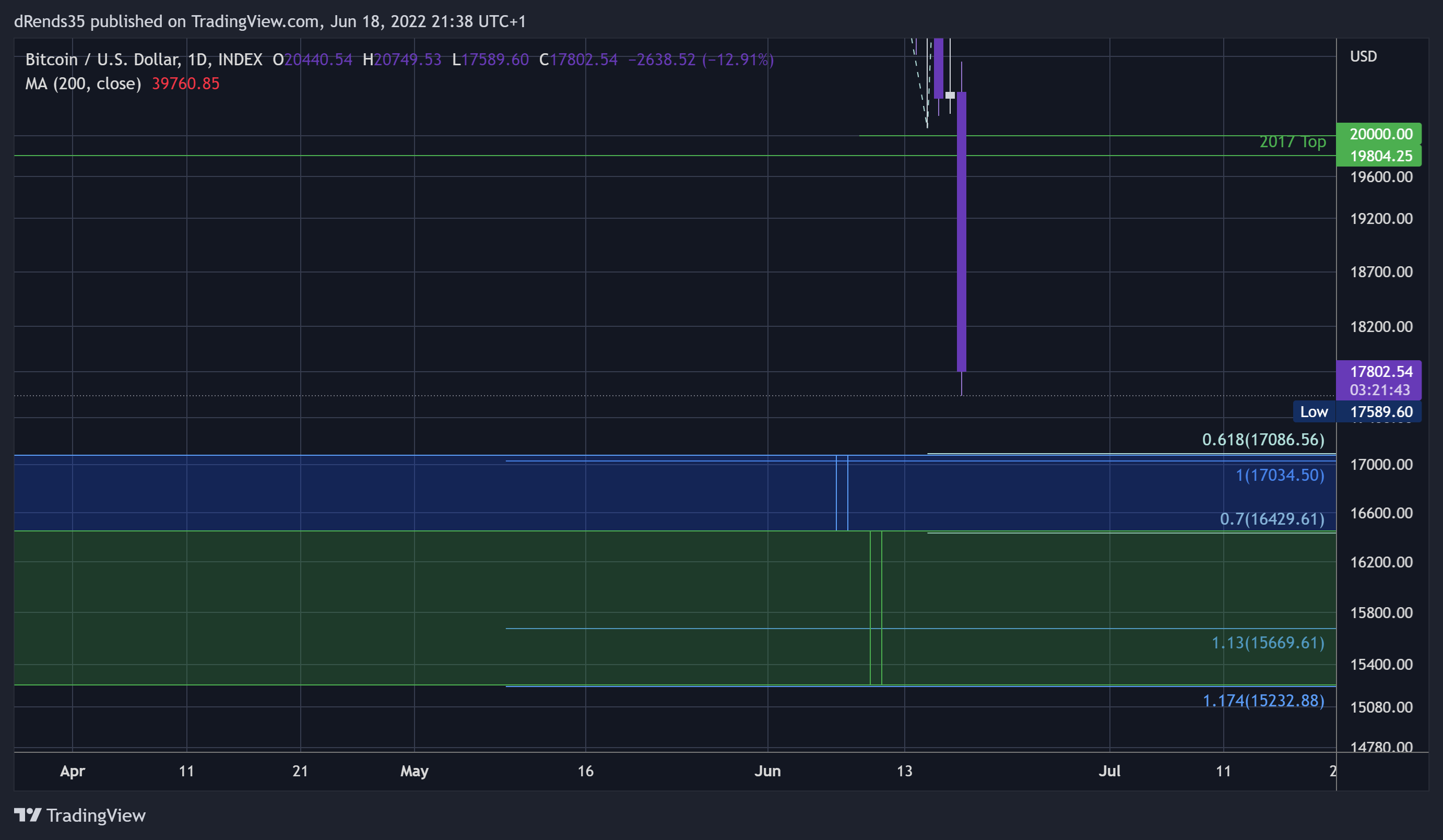The width and height of the screenshot is (1443, 840).
Task: Click the close price C17802.54 value
Action: coord(578,60)
